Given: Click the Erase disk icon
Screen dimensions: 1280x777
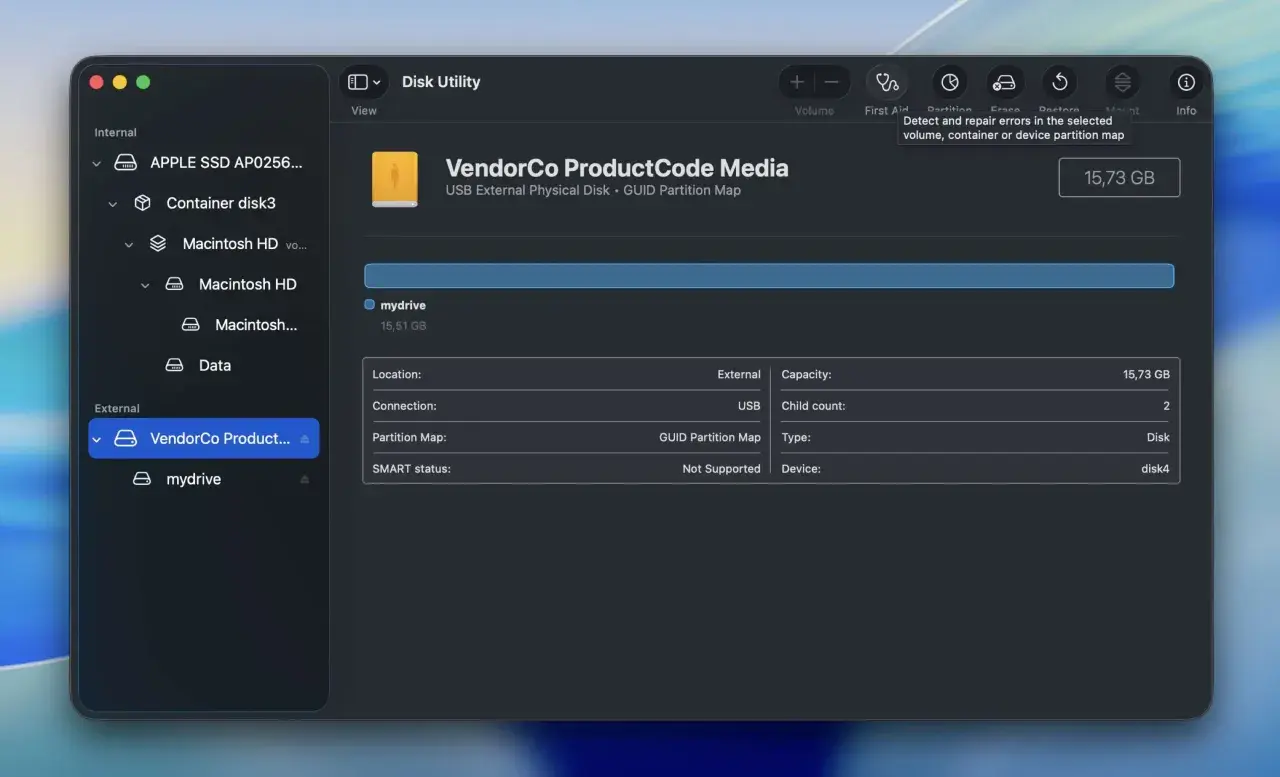Looking at the screenshot, I should (x=1004, y=82).
